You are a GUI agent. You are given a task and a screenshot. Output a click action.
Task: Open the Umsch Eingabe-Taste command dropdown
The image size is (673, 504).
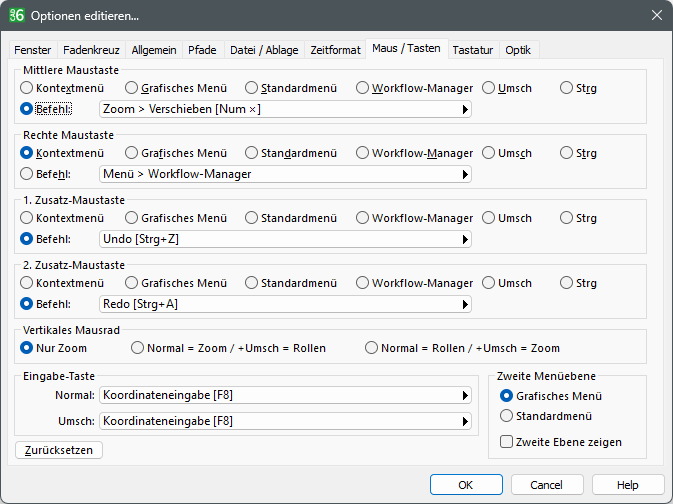(x=285, y=421)
